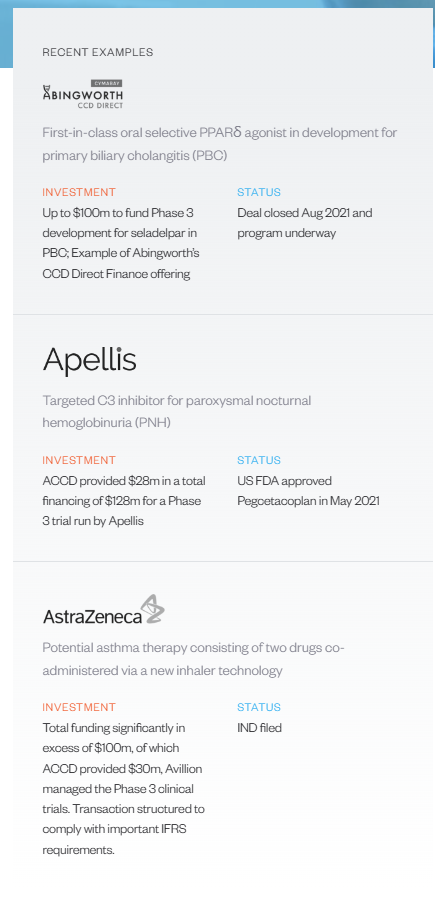Click the ACCD $28m financing paragraph

(124, 500)
